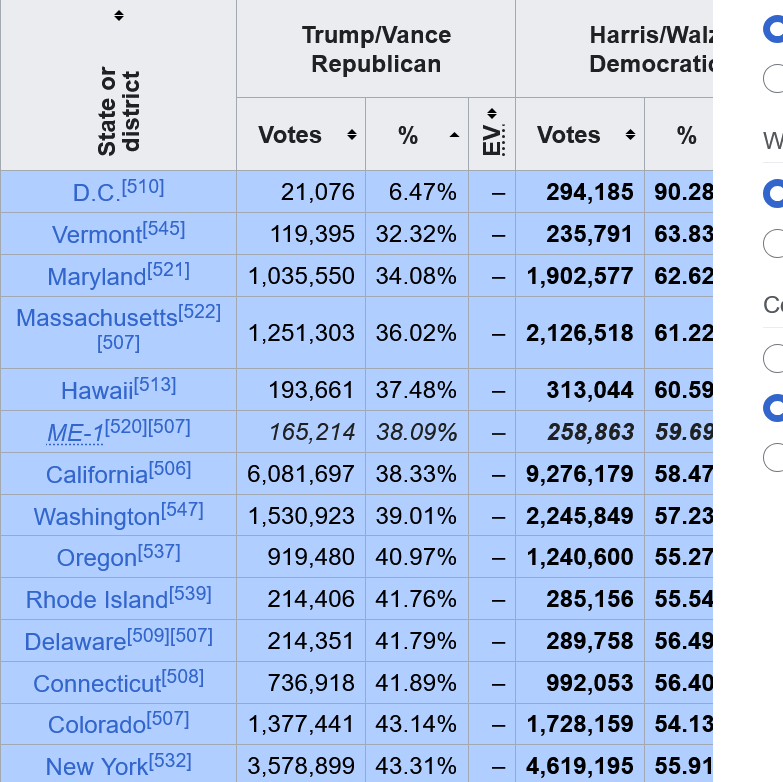Select the top radio option in the right panel
This screenshot has width=783, height=782.
coord(774,30)
